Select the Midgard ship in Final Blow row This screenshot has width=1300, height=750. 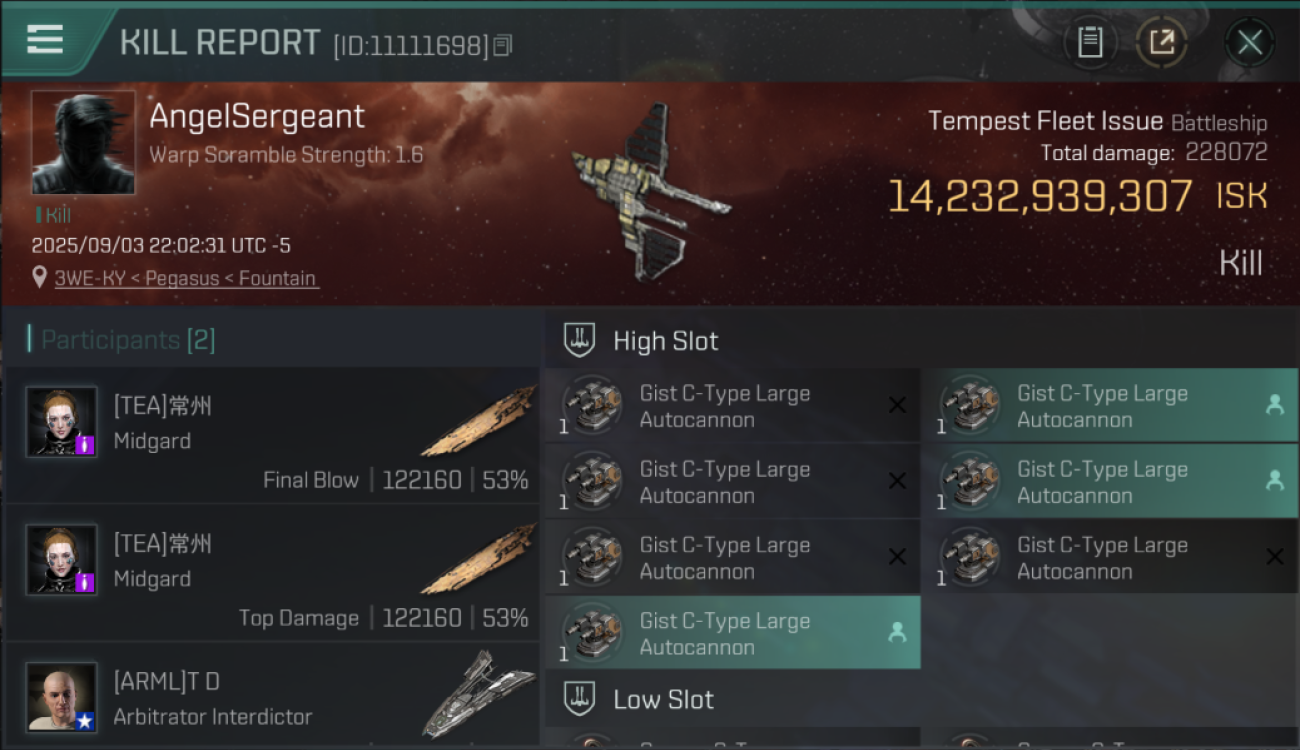pyautogui.click(x=478, y=421)
